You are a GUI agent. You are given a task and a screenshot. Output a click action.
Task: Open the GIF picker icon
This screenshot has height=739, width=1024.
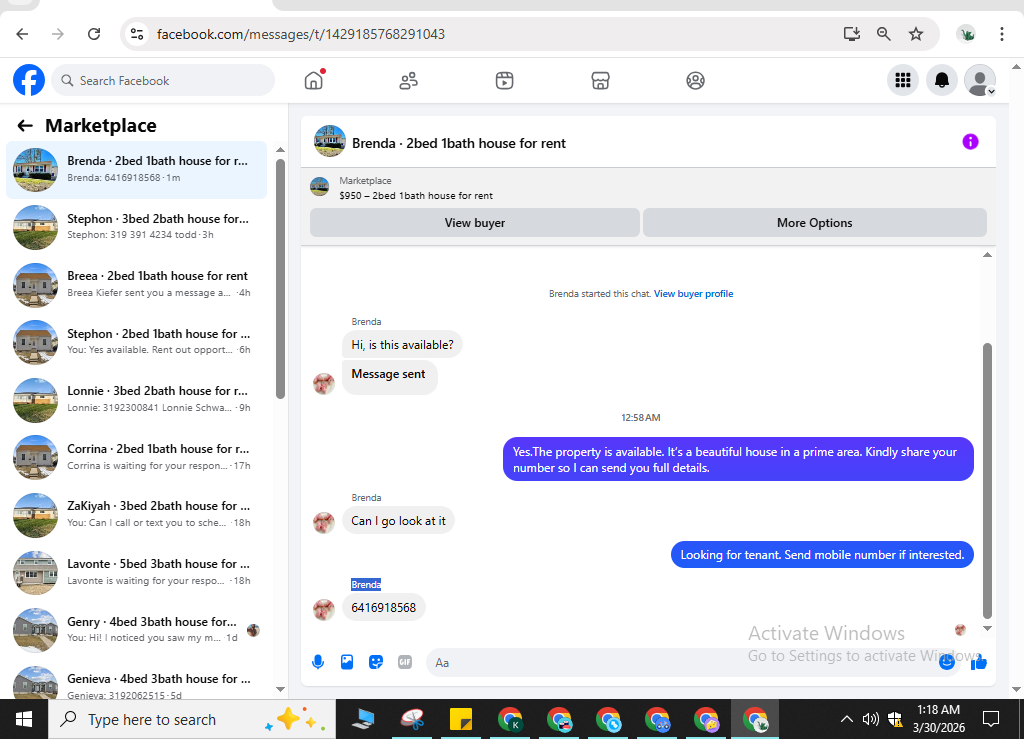(405, 663)
